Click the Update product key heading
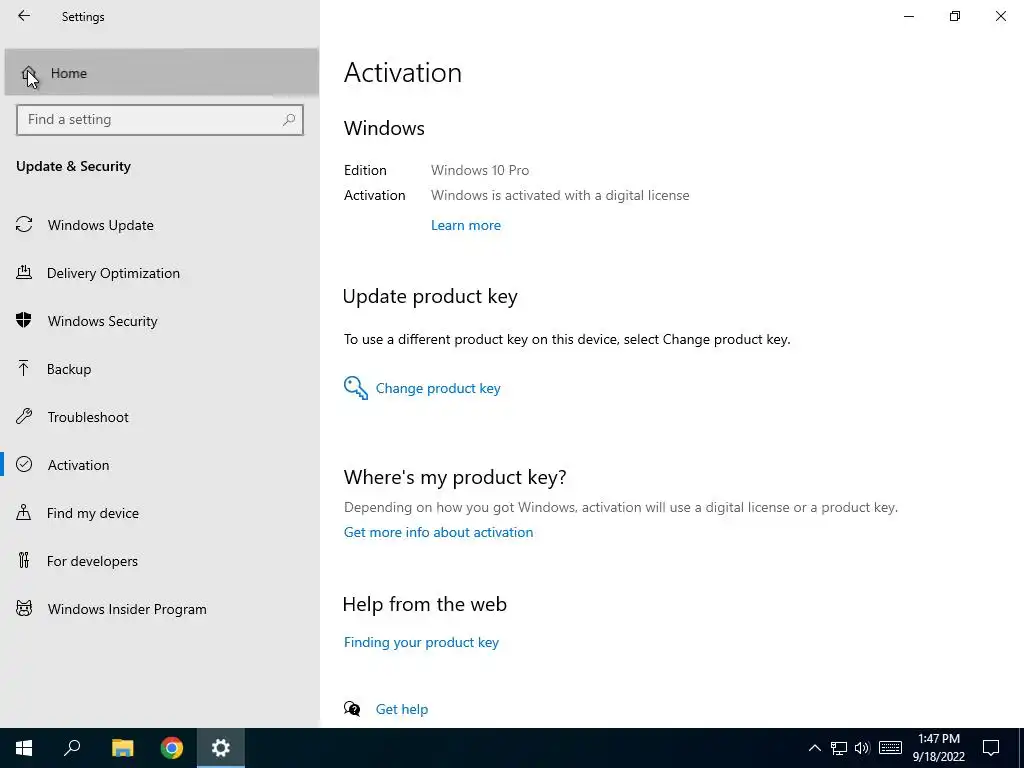 pos(430,296)
